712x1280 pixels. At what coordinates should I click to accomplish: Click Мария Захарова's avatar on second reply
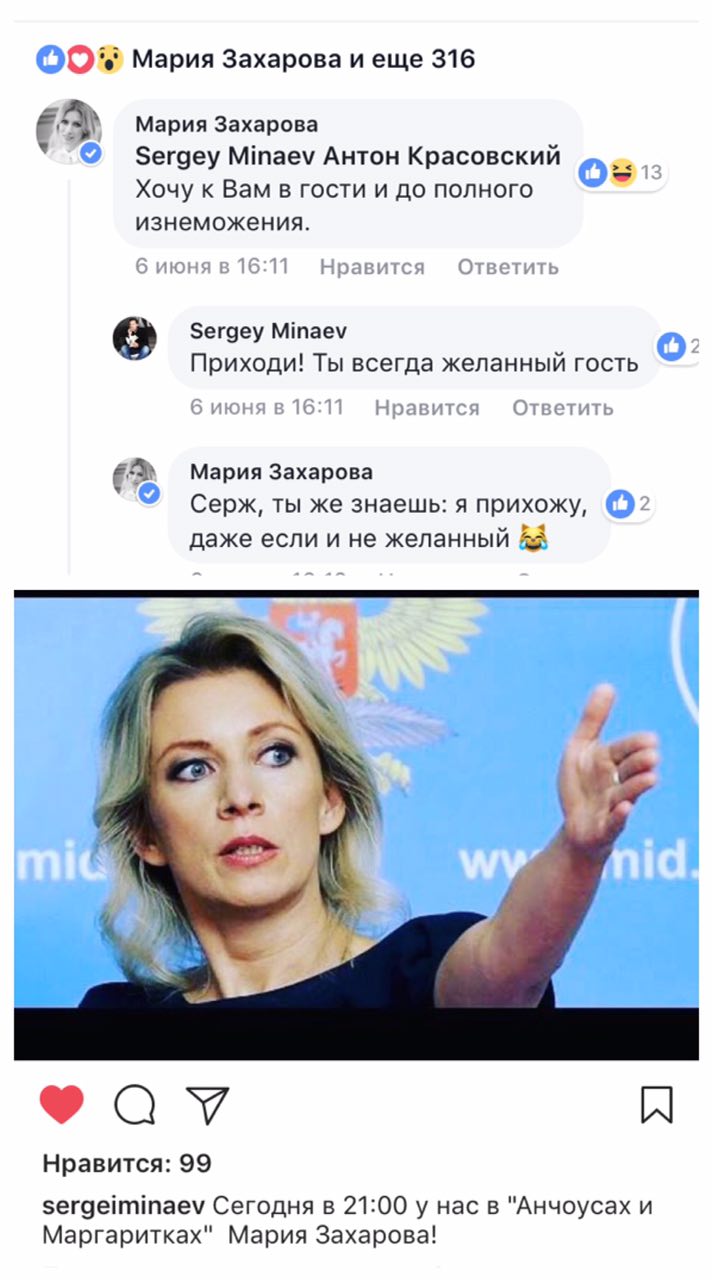pyautogui.click(x=134, y=480)
